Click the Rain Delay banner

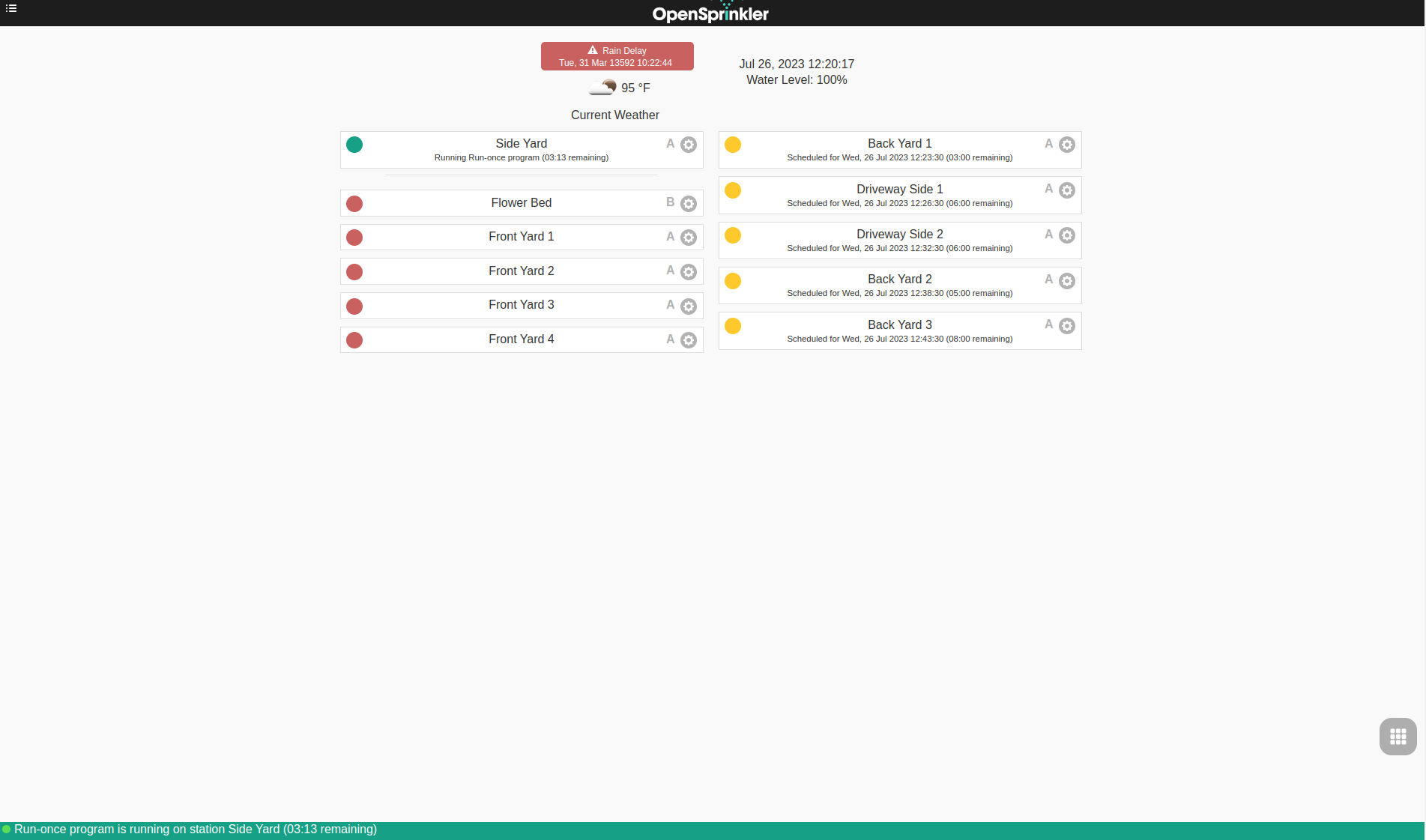617,56
